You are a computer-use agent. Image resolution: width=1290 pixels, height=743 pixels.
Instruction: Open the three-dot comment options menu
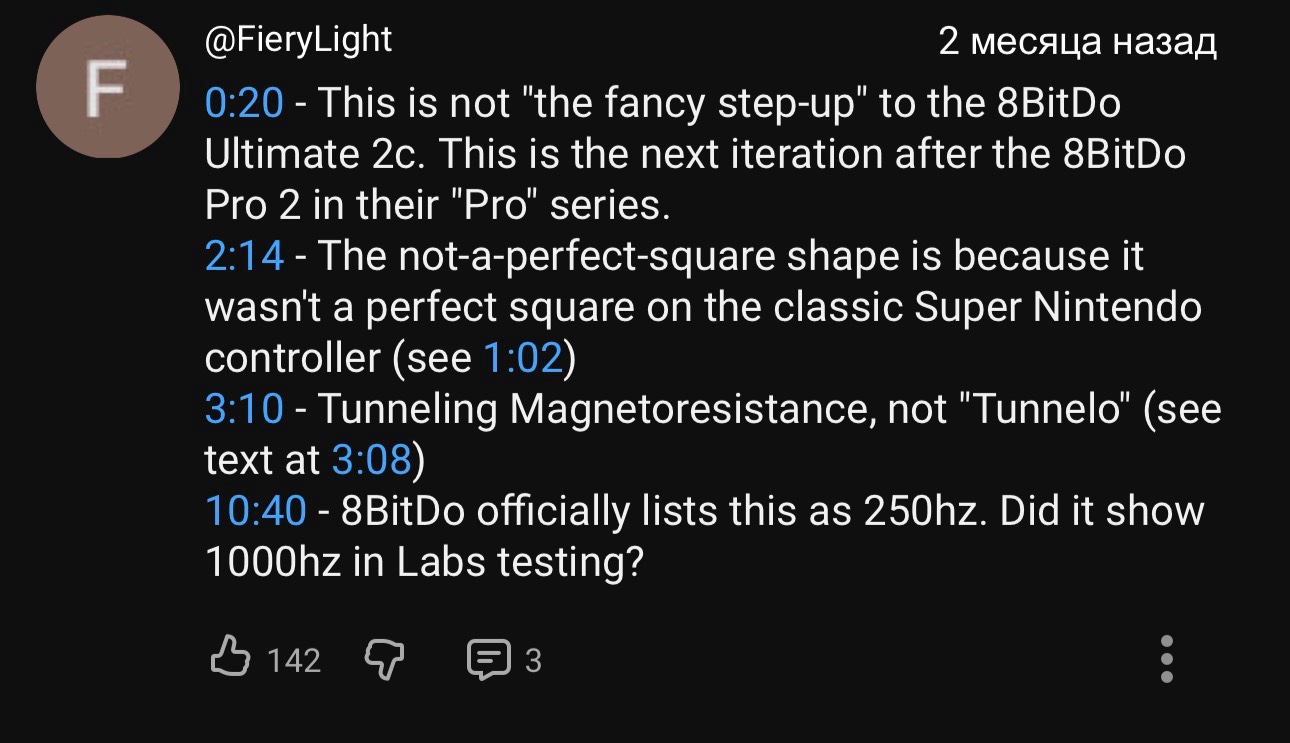1166,659
